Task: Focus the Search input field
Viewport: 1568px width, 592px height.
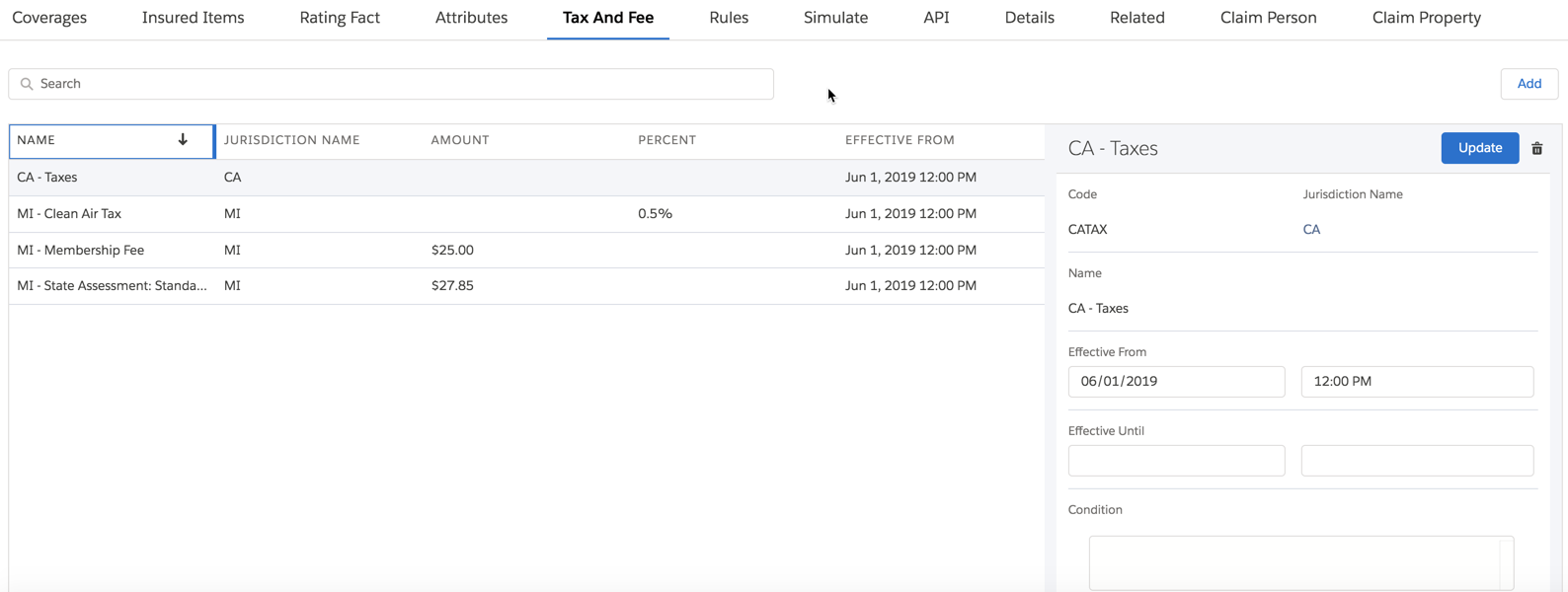Action: point(391,84)
